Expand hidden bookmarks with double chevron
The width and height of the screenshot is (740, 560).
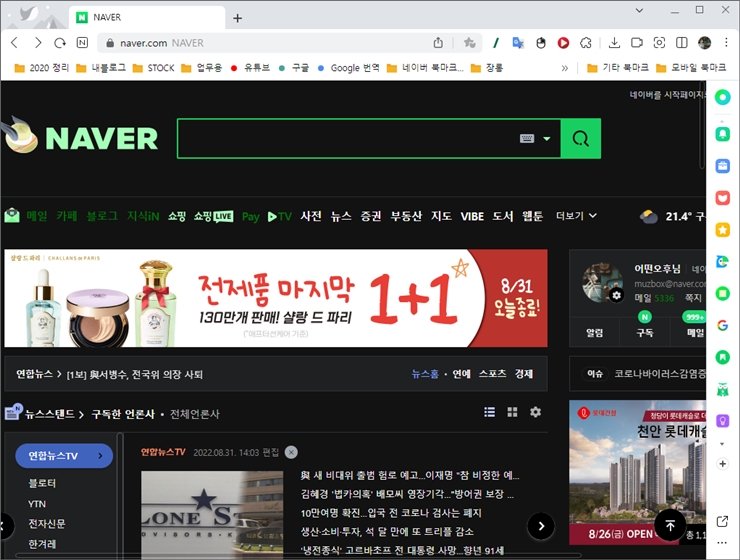[x=564, y=68]
